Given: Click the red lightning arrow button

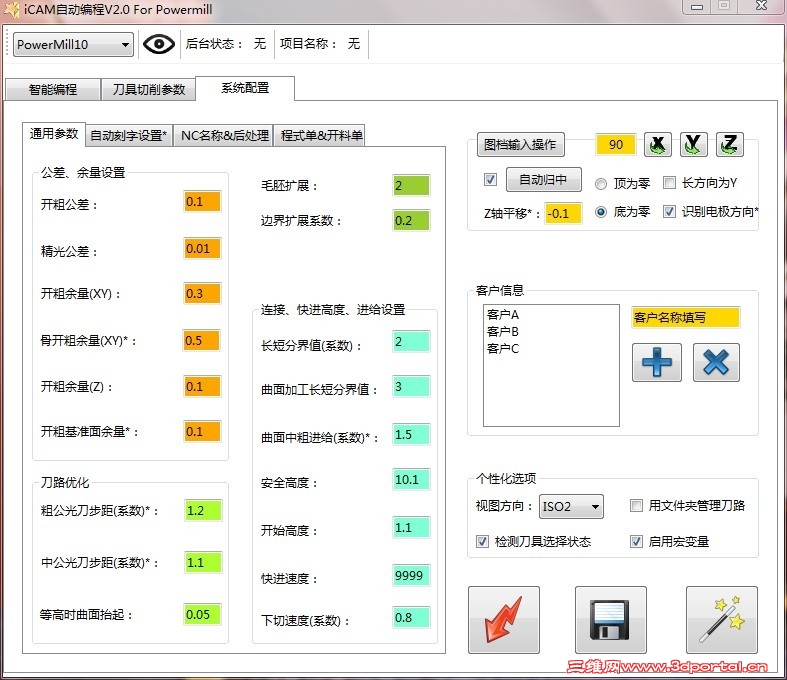Looking at the screenshot, I should click(x=503, y=620).
